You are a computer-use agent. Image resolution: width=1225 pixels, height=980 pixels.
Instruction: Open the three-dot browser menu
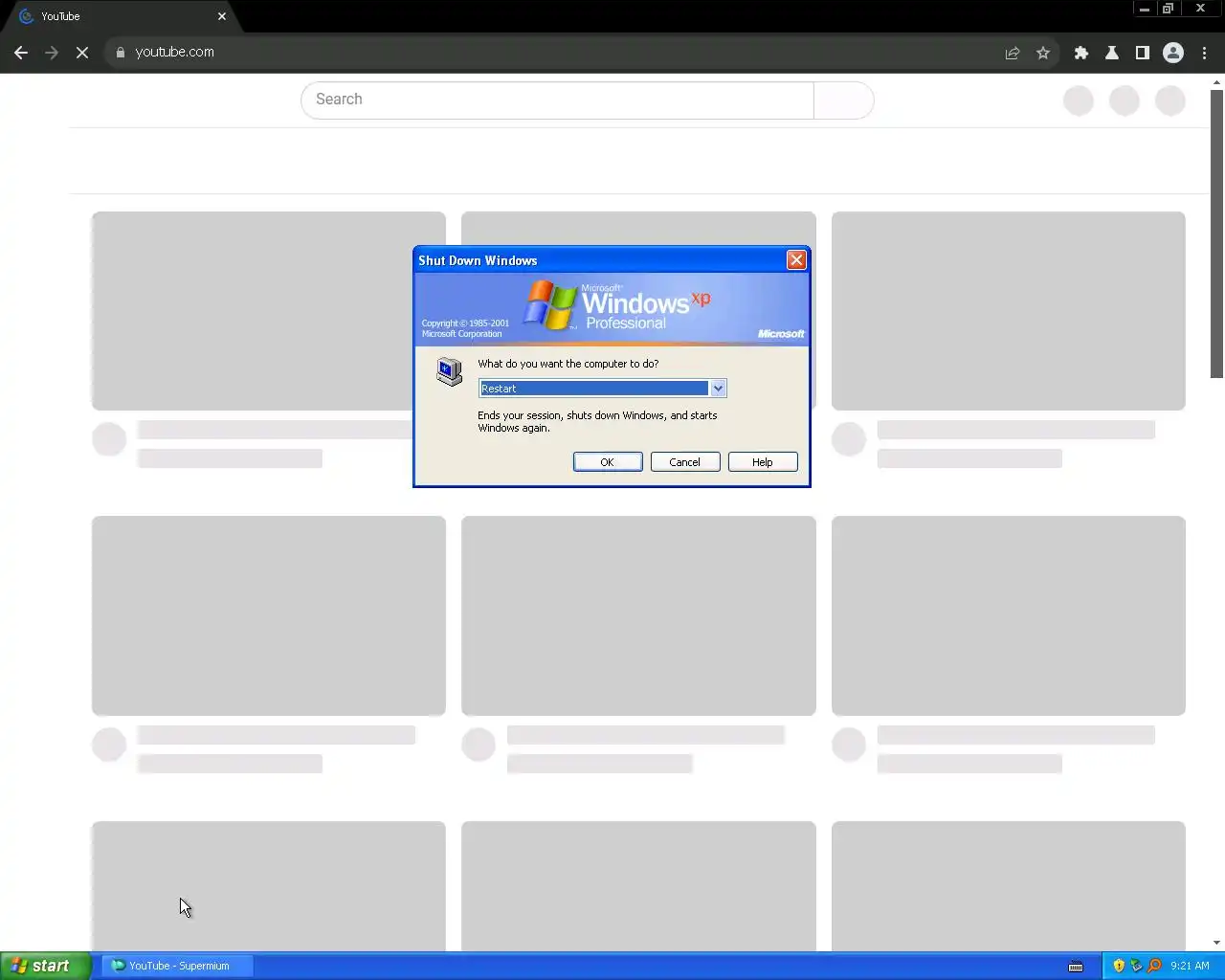tap(1204, 53)
